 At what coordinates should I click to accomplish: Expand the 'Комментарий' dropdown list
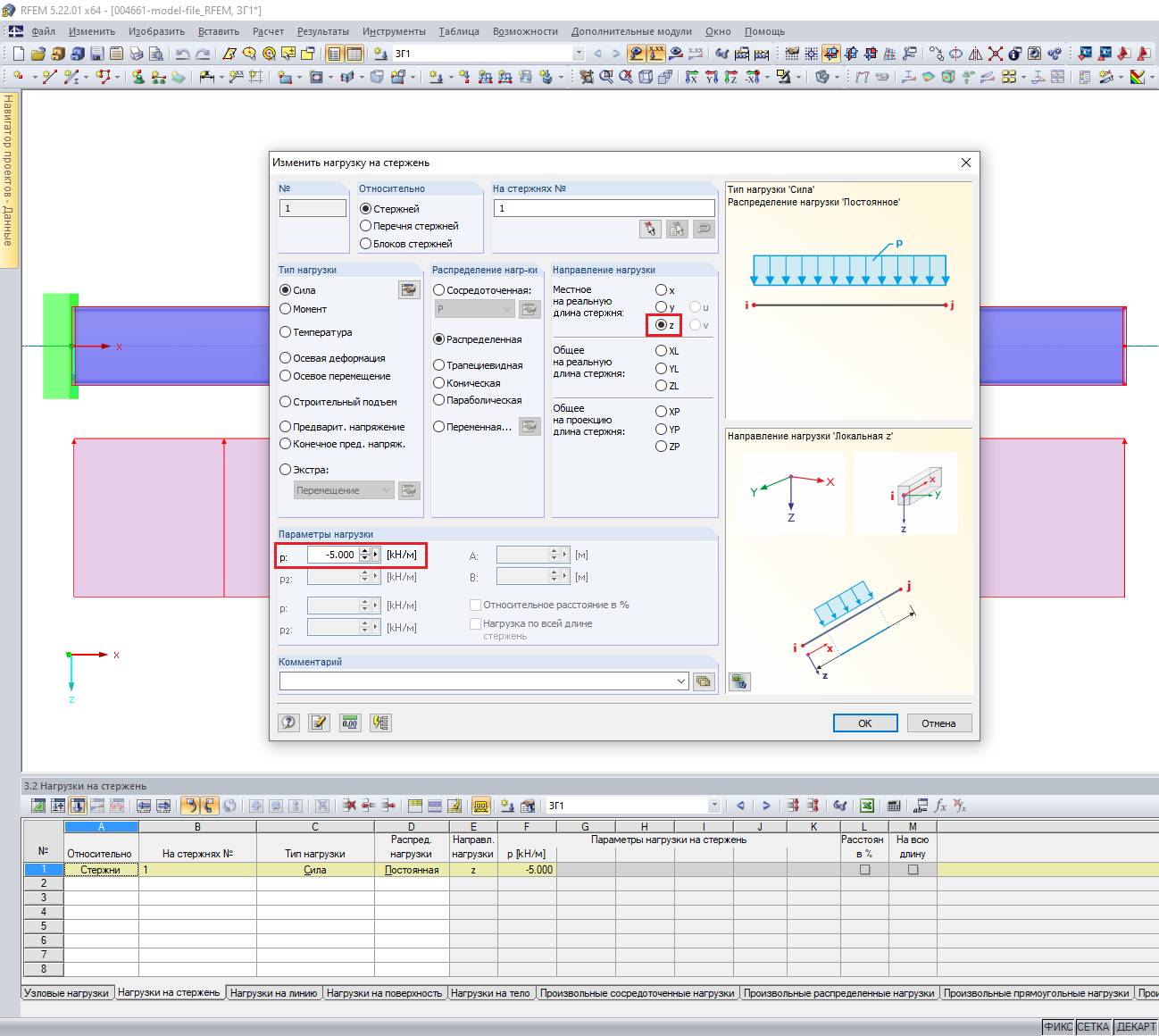681,681
